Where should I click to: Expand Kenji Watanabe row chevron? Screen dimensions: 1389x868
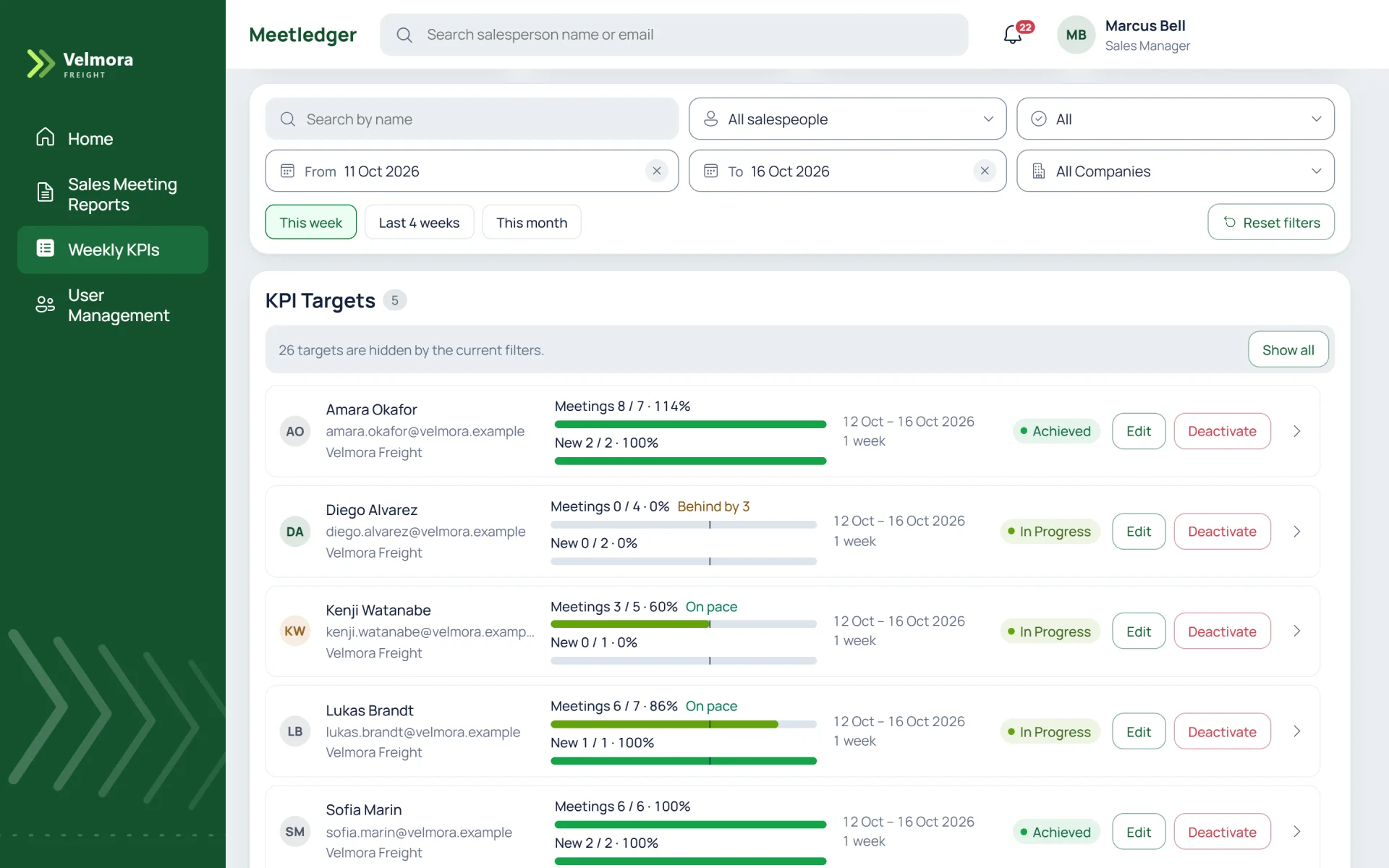pyautogui.click(x=1296, y=631)
